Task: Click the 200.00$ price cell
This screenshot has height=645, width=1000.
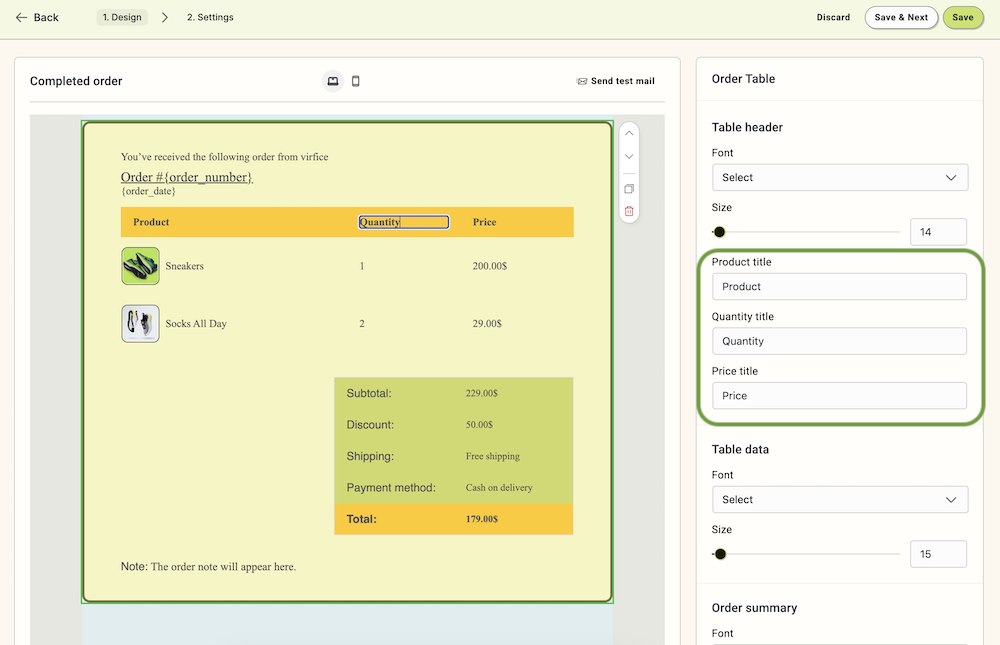Action: click(489, 266)
